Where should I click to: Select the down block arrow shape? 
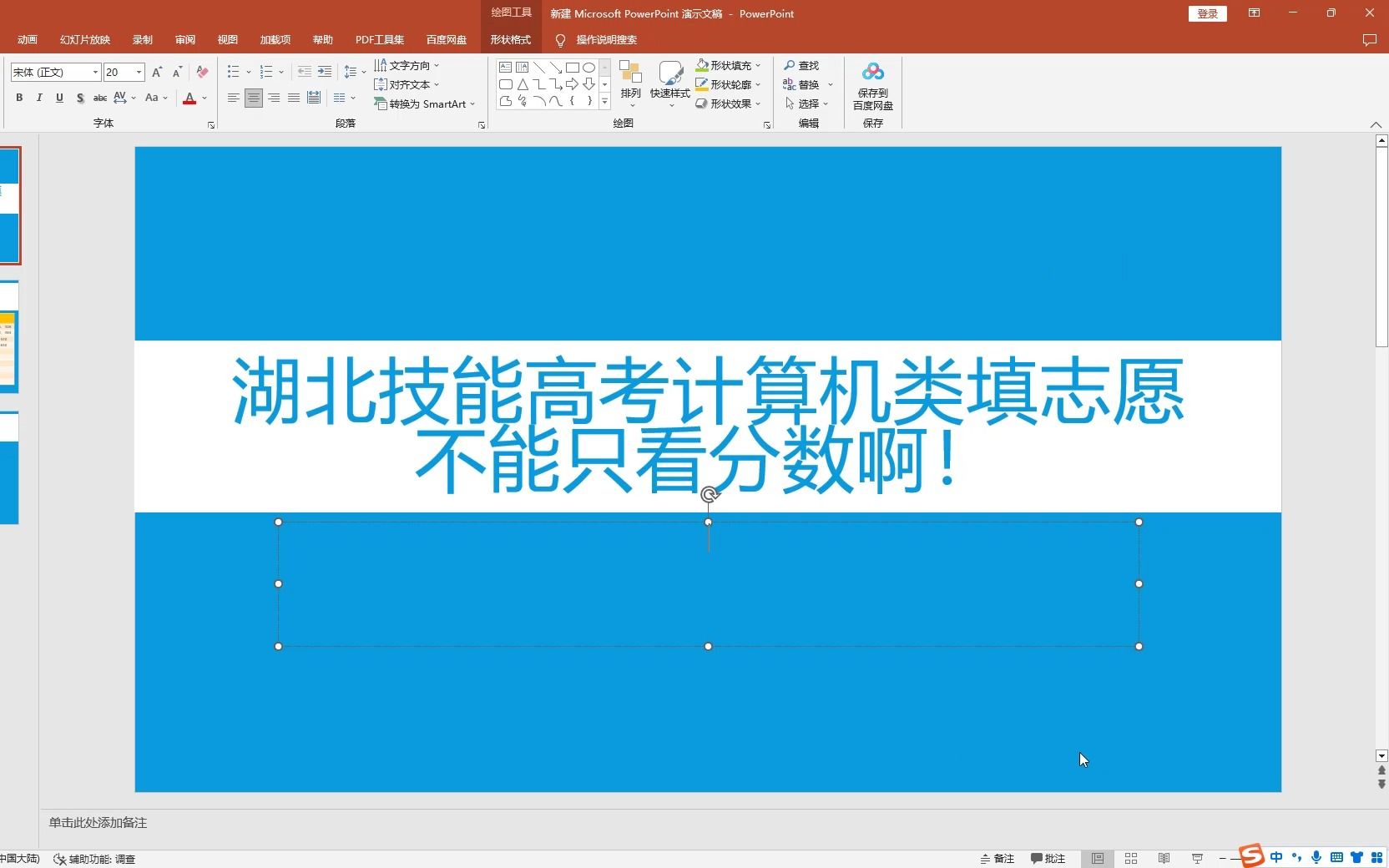click(589, 84)
